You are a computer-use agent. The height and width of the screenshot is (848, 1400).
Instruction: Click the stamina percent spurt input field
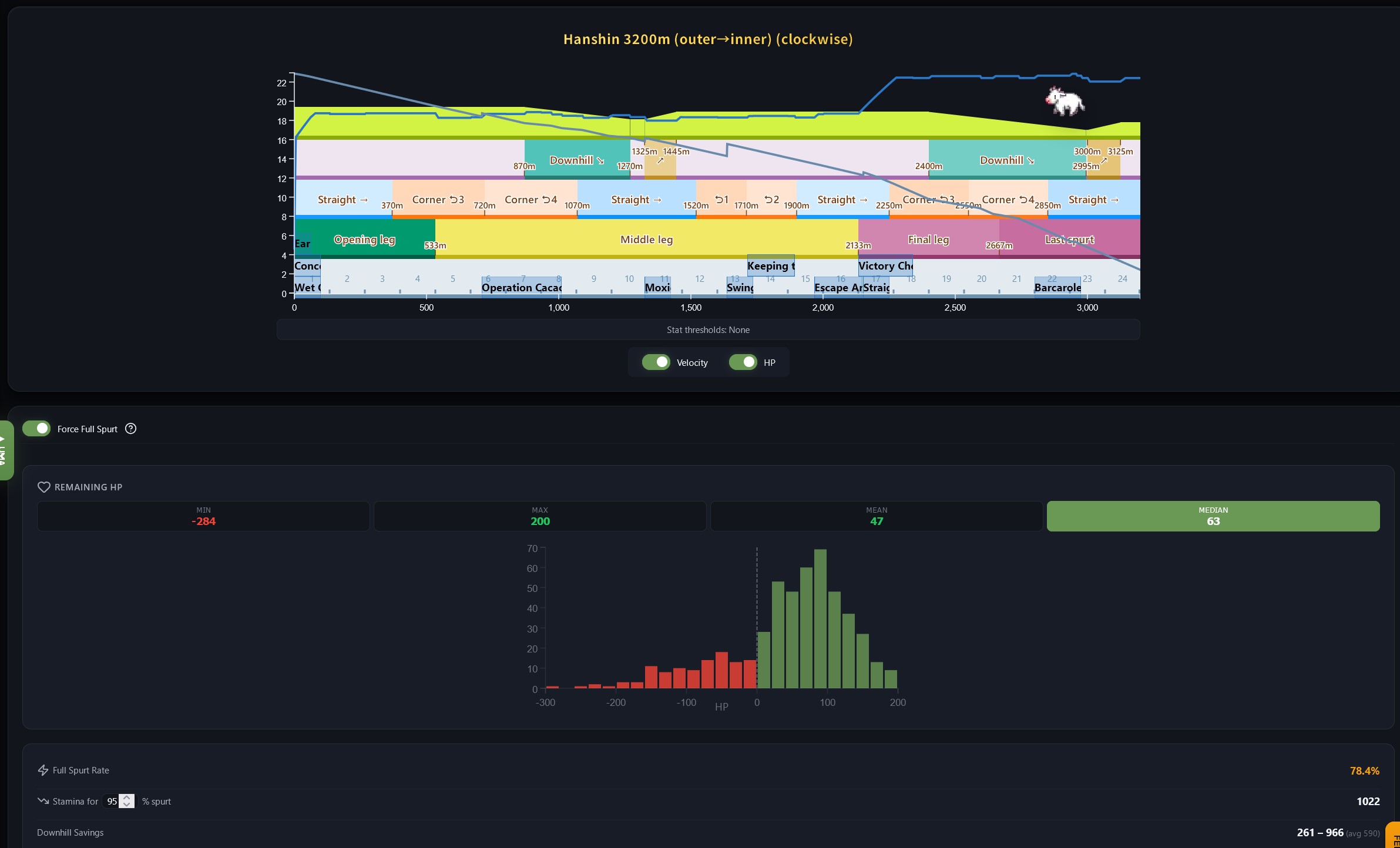111,801
